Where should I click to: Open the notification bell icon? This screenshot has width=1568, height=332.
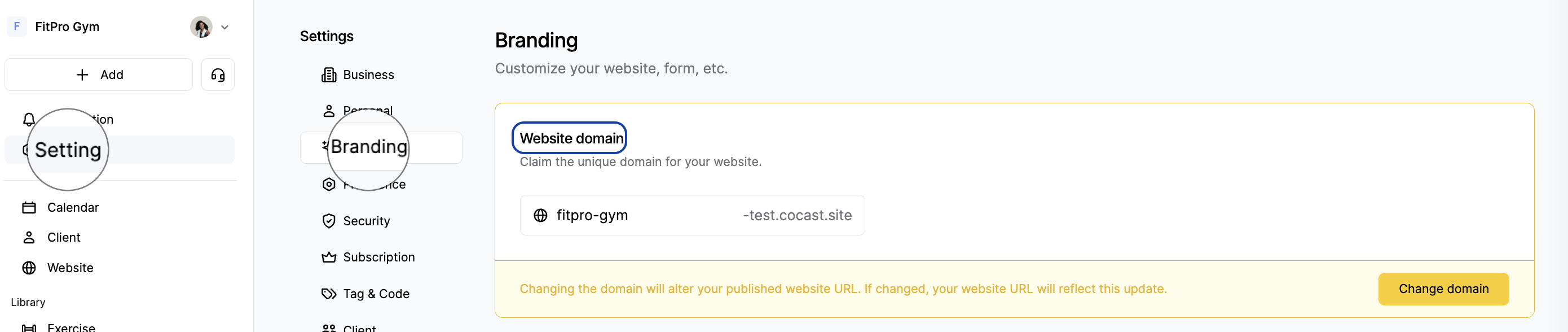coord(29,119)
